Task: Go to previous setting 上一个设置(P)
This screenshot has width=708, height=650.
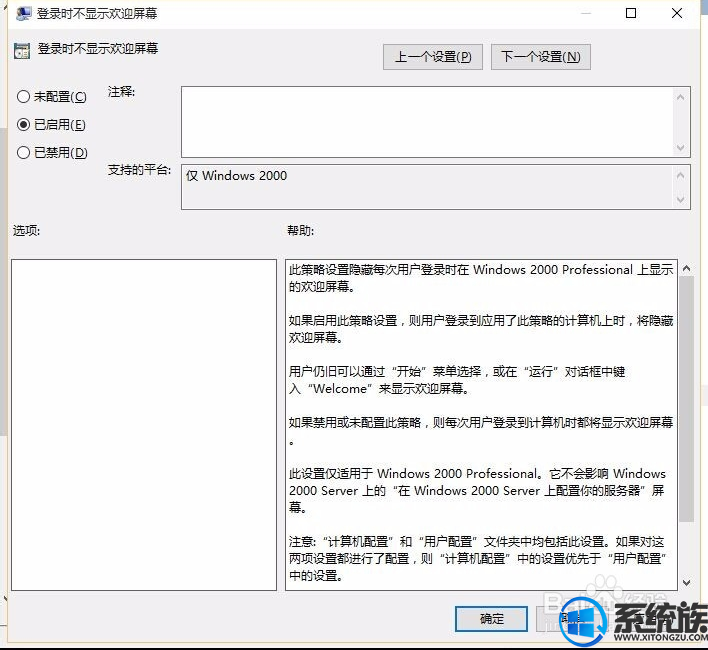Action: (x=433, y=57)
